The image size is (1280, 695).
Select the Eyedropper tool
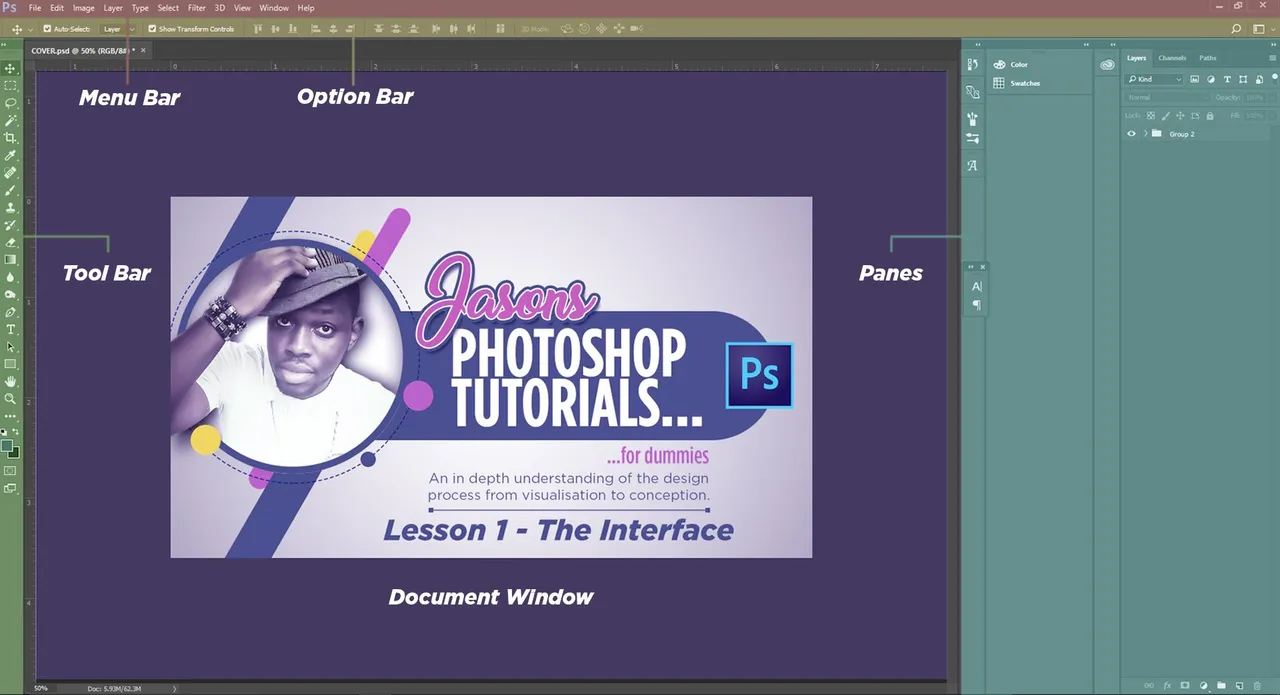pos(11,155)
